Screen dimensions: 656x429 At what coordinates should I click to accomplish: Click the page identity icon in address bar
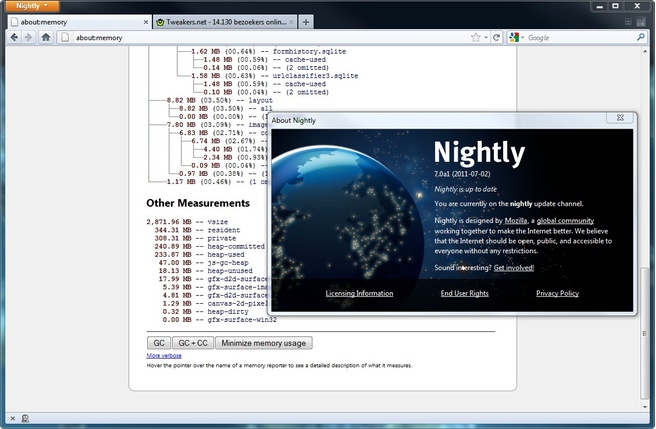click(x=65, y=37)
